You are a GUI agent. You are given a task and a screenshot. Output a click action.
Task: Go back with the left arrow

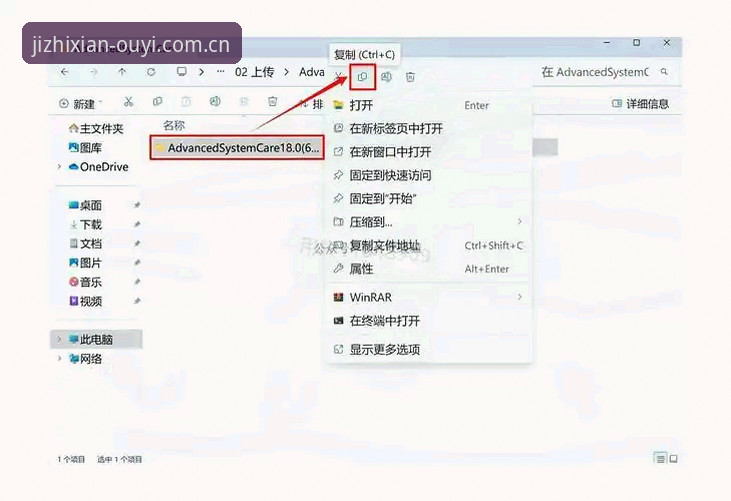pyautogui.click(x=64, y=72)
